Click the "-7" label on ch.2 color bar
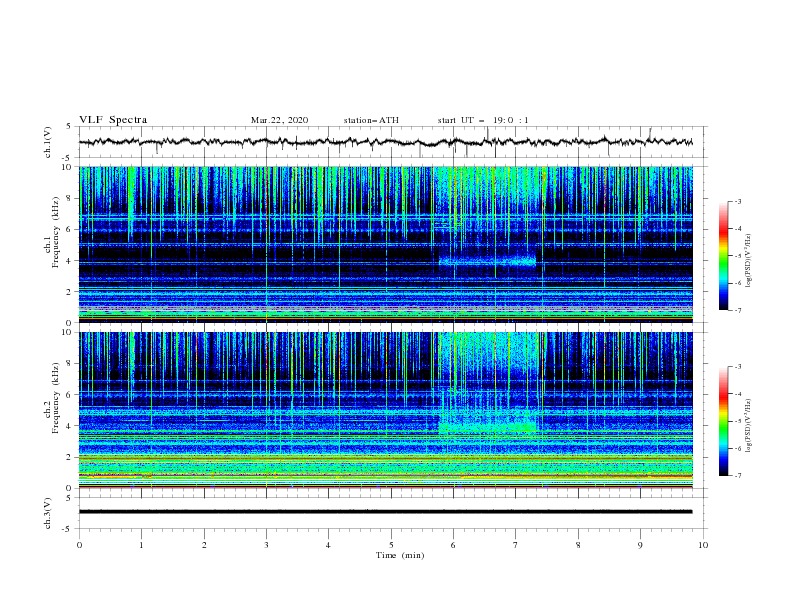Image resolution: width=792 pixels, height=612 pixels. point(737,476)
